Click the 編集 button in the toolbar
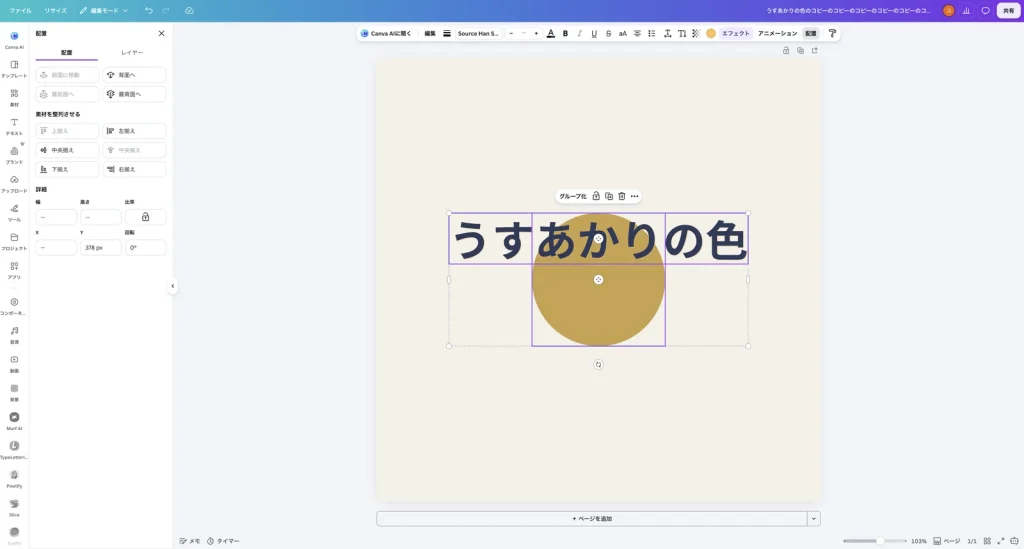The height and width of the screenshot is (549, 1024). 430,33
